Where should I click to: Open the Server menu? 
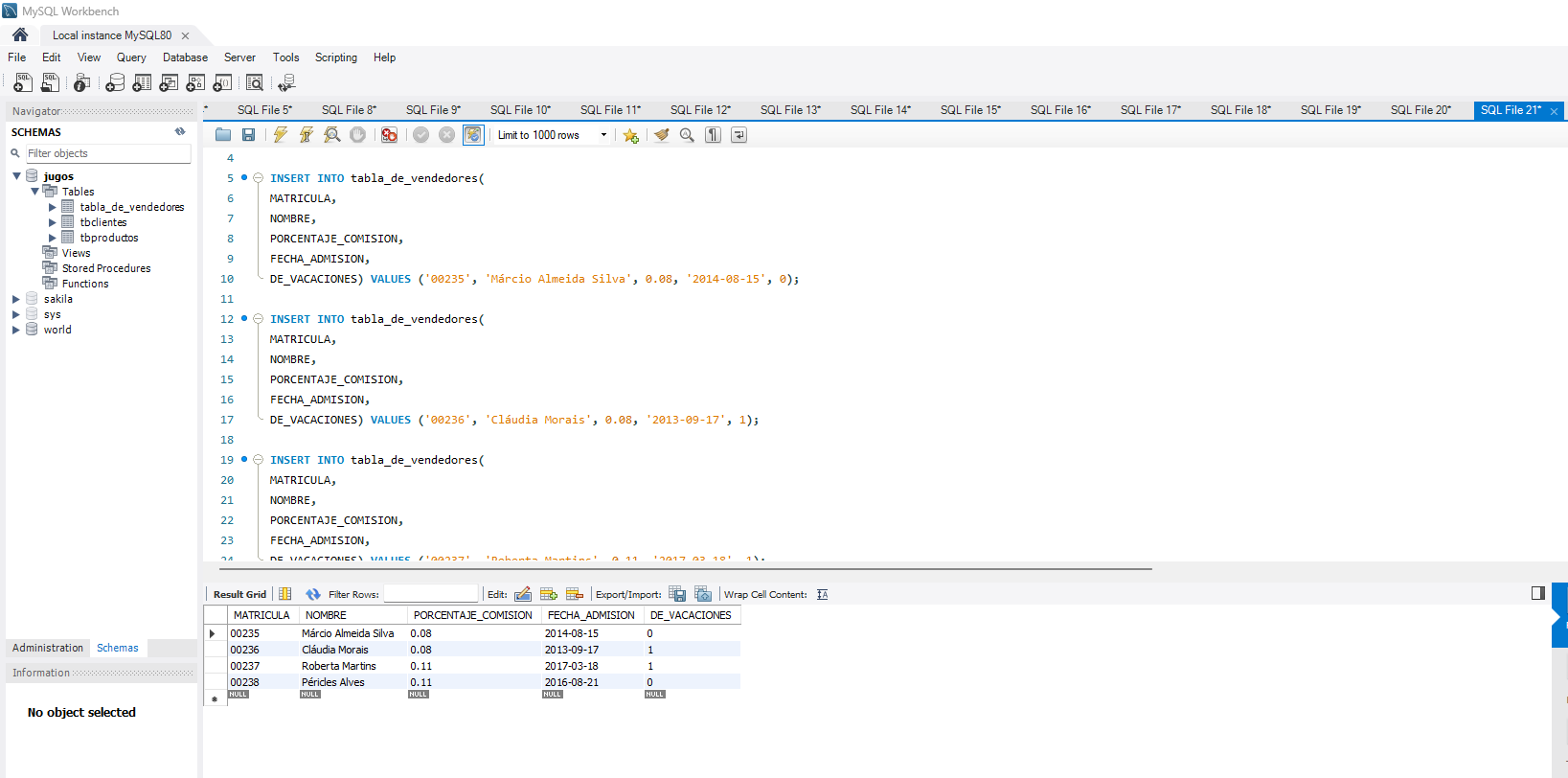coord(239,57)
